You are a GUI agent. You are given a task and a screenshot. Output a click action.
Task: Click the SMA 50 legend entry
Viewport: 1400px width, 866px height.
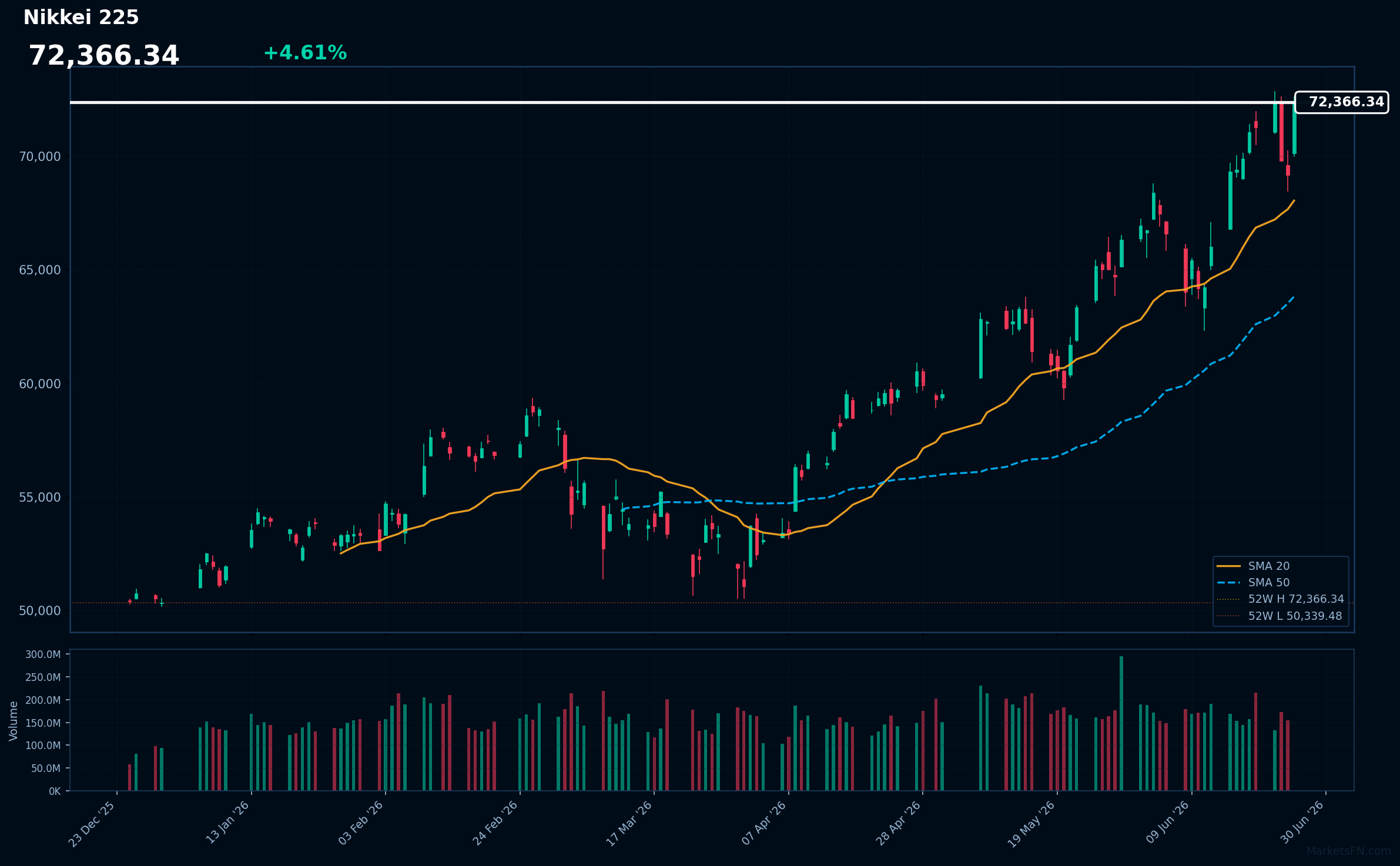click(x=1253, y=583)
